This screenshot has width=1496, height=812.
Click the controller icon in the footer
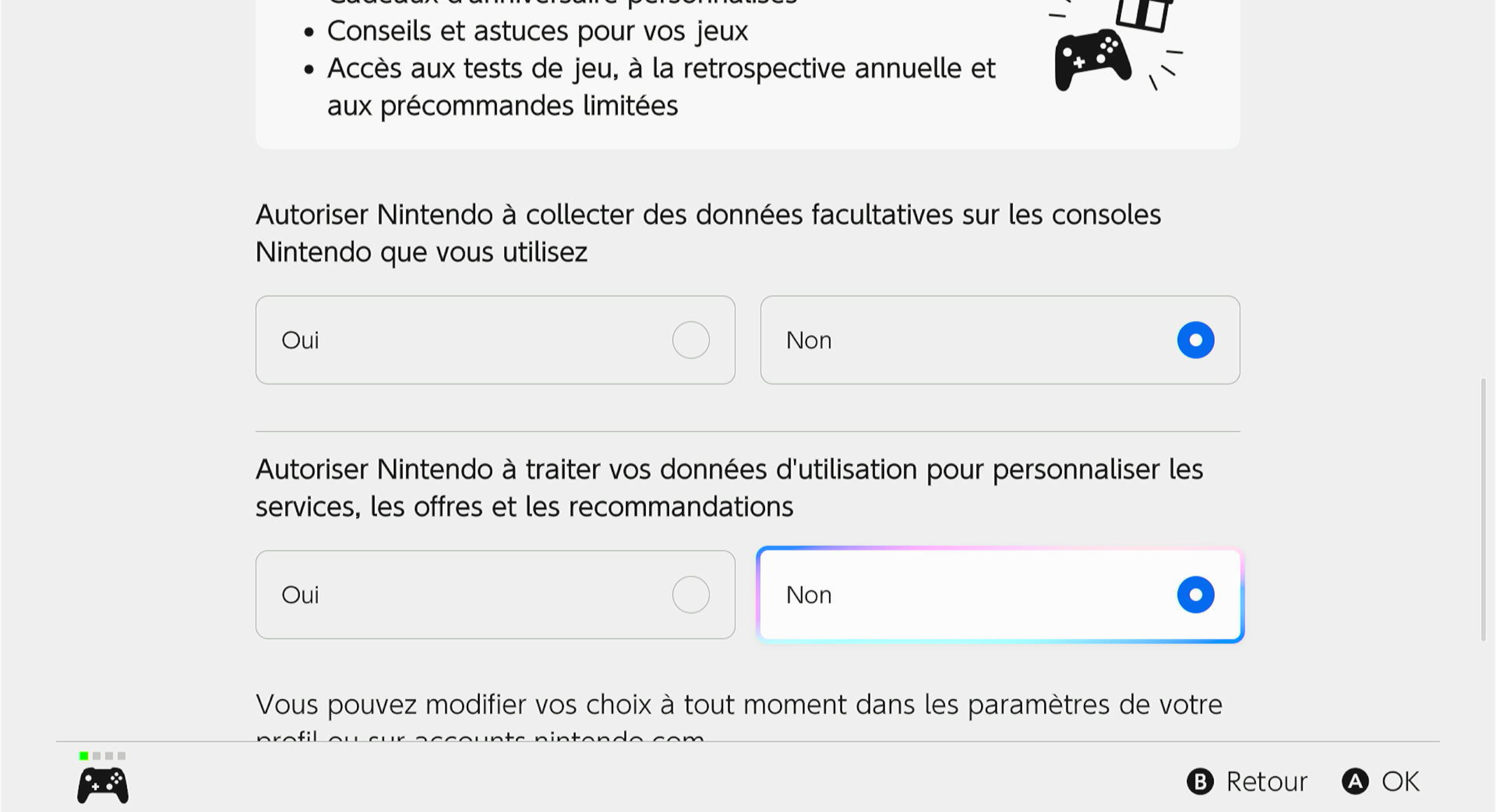(x=103, y=785)
